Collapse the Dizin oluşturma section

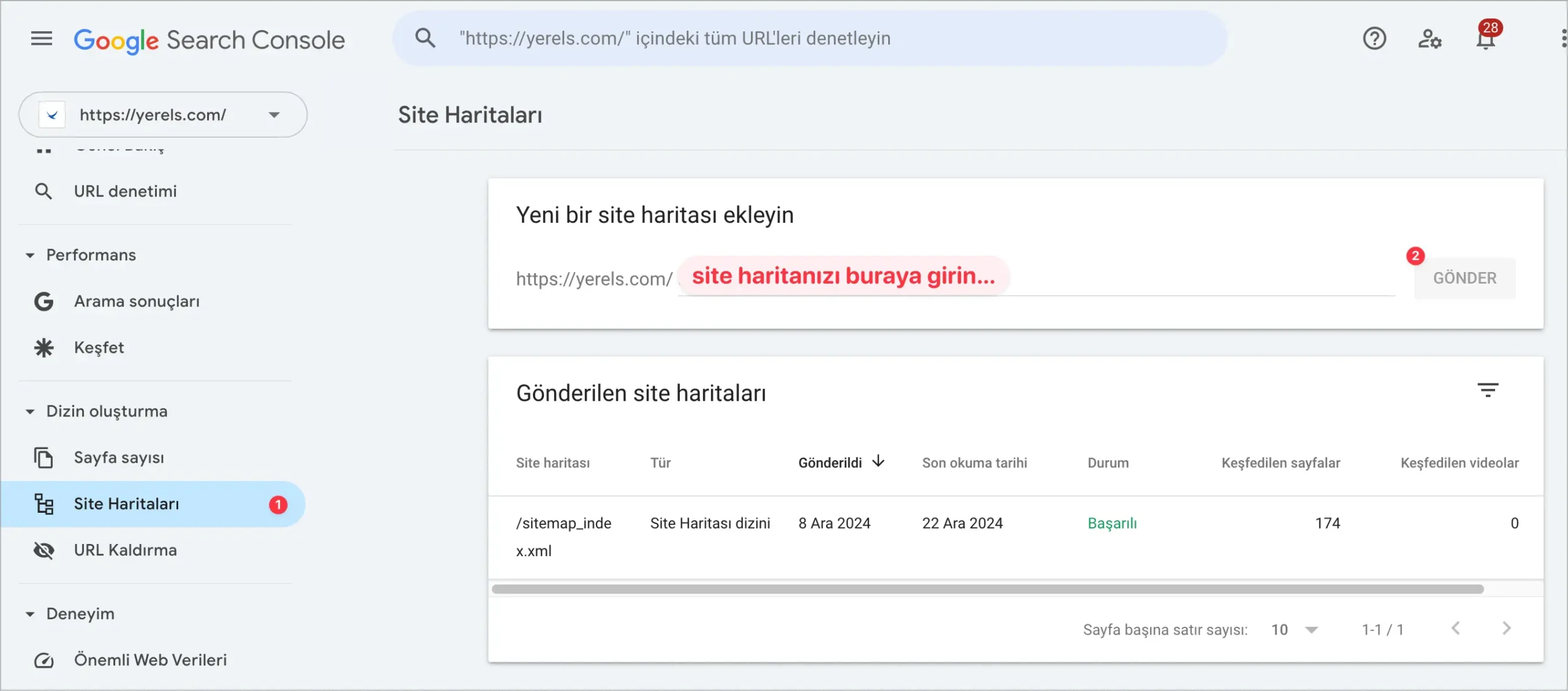(x=29, y=412)
